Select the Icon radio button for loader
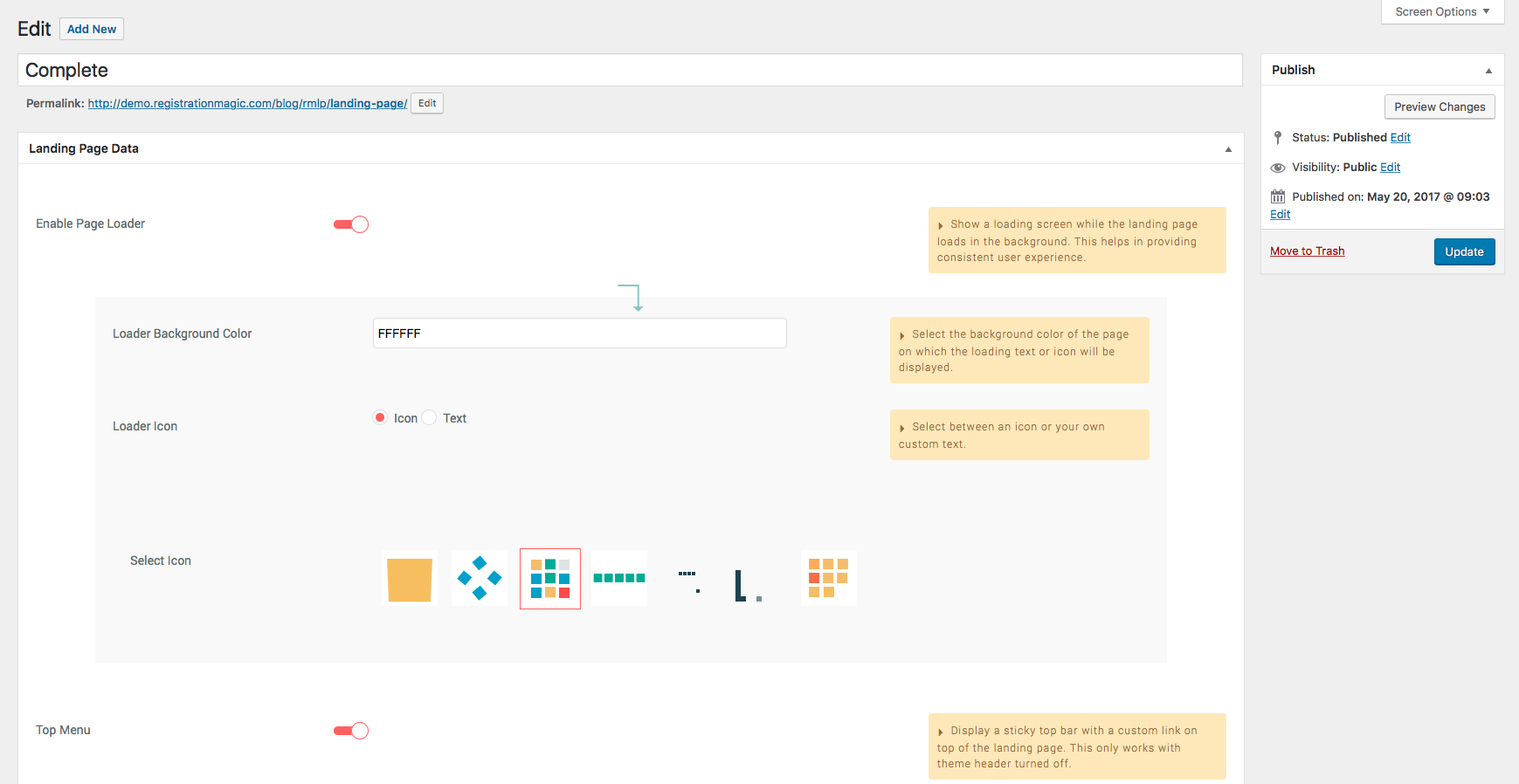This screenshot has height=784, width=1519. tap(380, 418)
